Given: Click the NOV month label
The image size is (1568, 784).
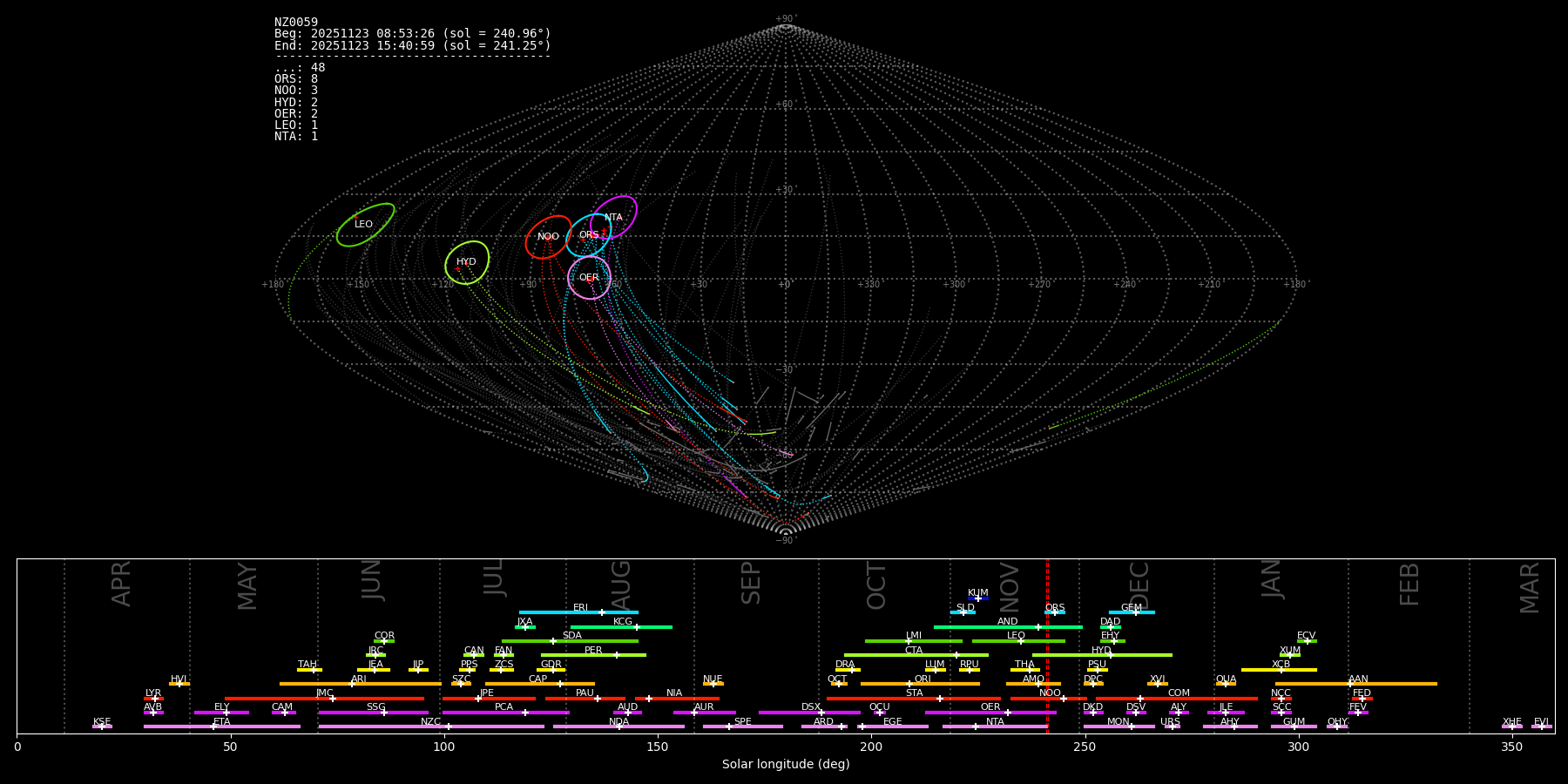Looking at the screenshot, I should coord(1009,587).
